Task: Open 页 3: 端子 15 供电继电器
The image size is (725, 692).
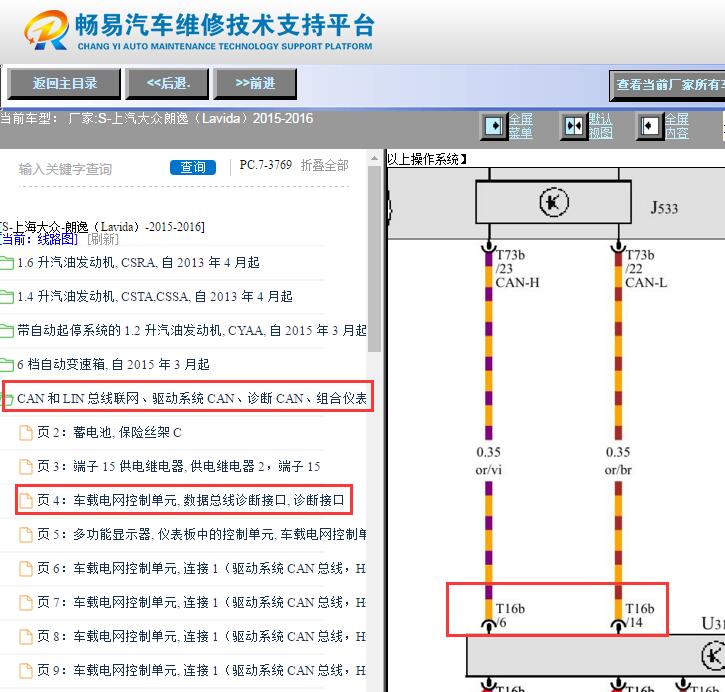Action: point(178,466)
